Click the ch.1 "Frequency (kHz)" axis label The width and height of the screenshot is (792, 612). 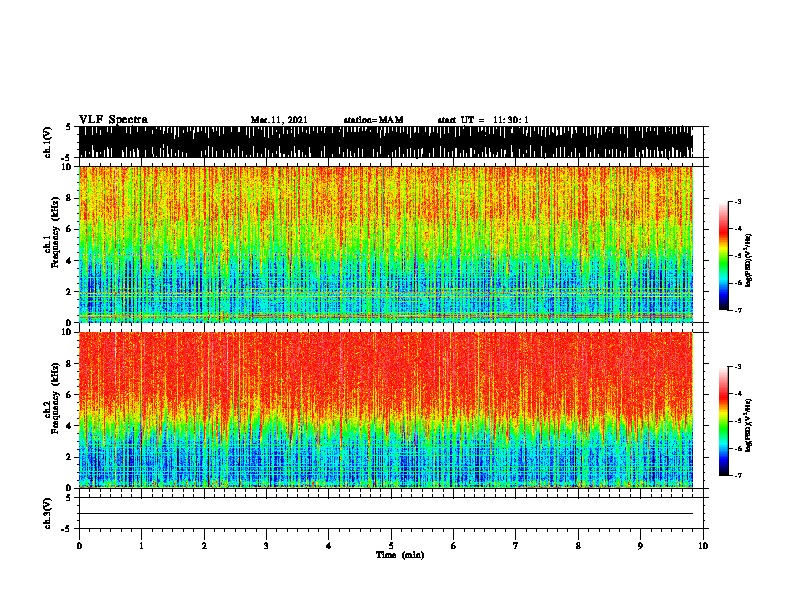click(x=55, y=232)
